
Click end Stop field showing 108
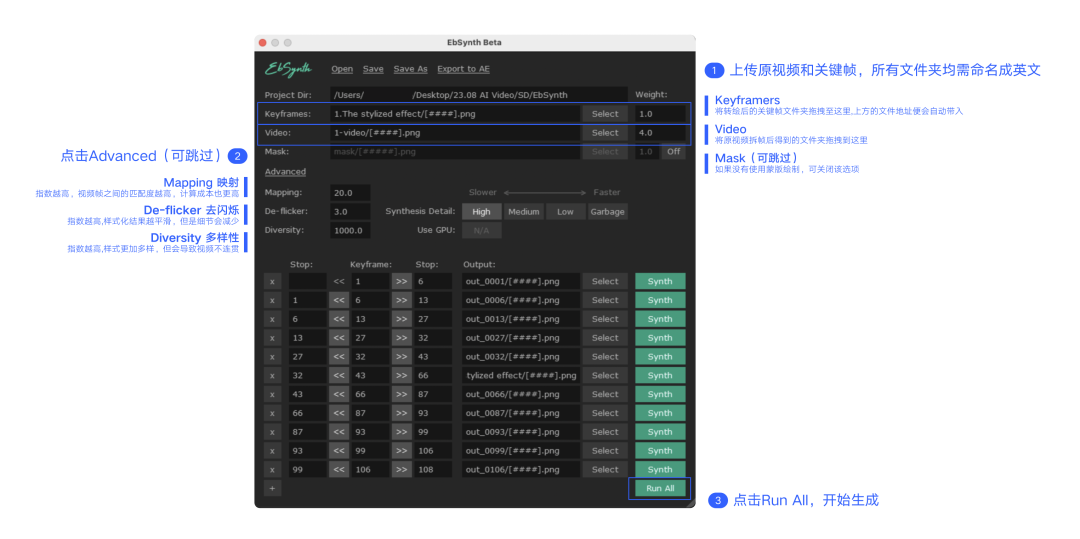tap(433, 469)
